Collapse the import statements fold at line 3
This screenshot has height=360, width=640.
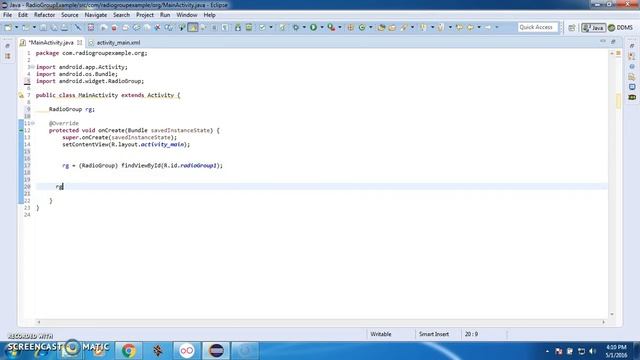[33, 67]
